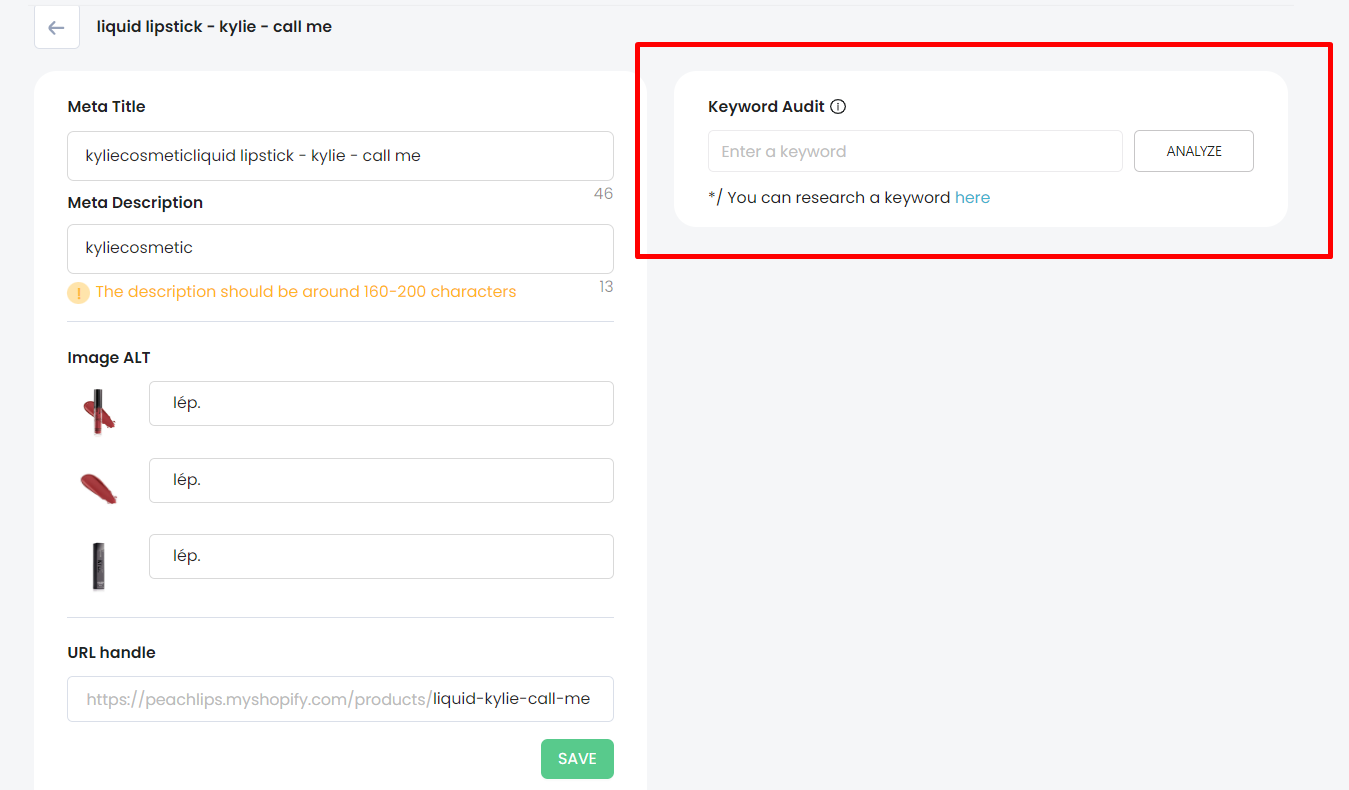Open the black lipstick box thumbnail

(x=99, y=566)
